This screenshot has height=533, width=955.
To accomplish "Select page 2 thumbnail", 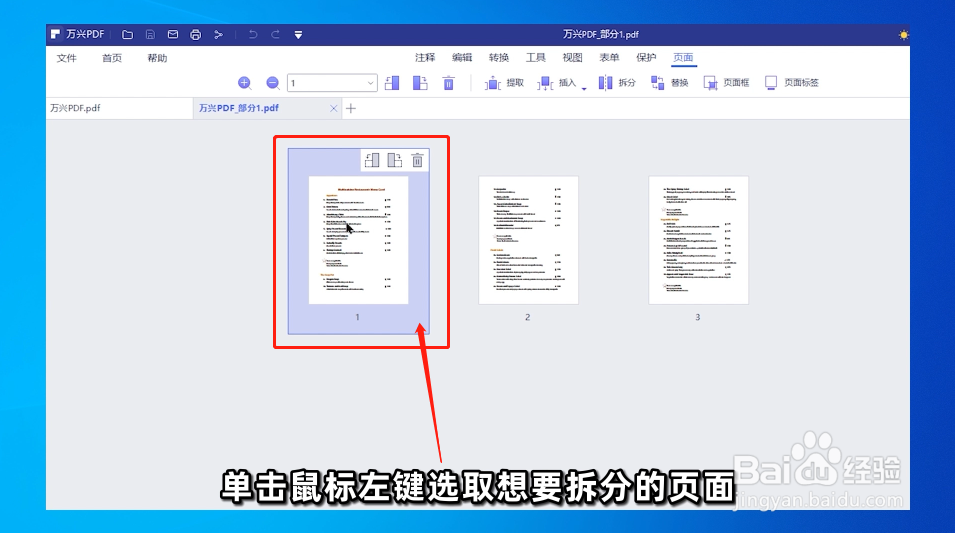I will [528, 241].
